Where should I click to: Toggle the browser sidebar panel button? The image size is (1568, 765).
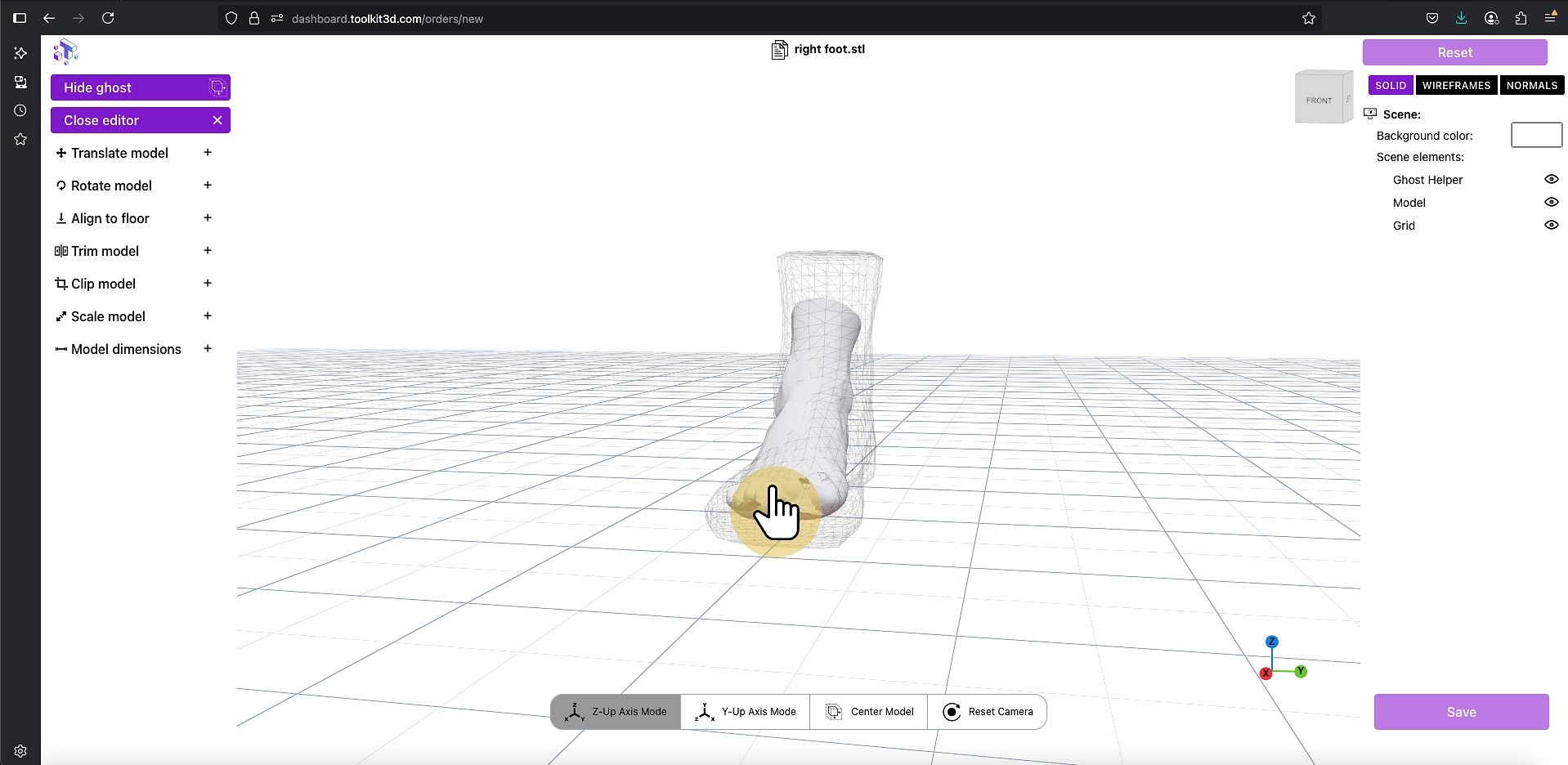20,18
